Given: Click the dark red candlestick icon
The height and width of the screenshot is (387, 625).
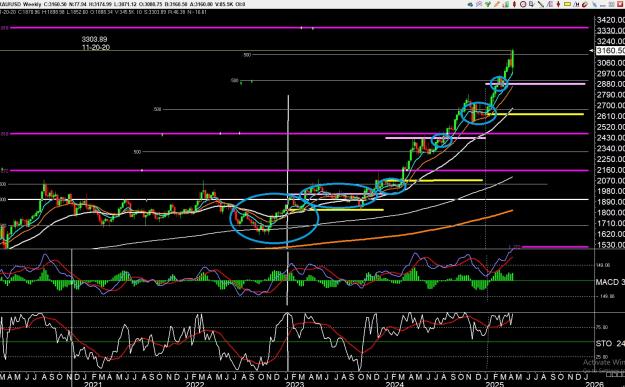Looking at the screenshot, I should pyautogui.click(x=515, y=4).
